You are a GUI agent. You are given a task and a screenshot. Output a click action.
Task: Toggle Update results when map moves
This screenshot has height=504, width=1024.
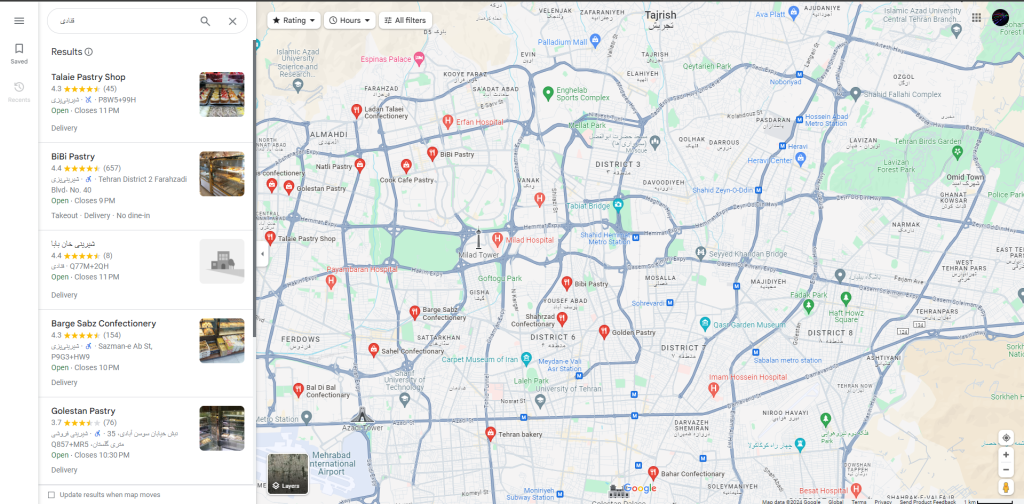[x=52, y=494]
